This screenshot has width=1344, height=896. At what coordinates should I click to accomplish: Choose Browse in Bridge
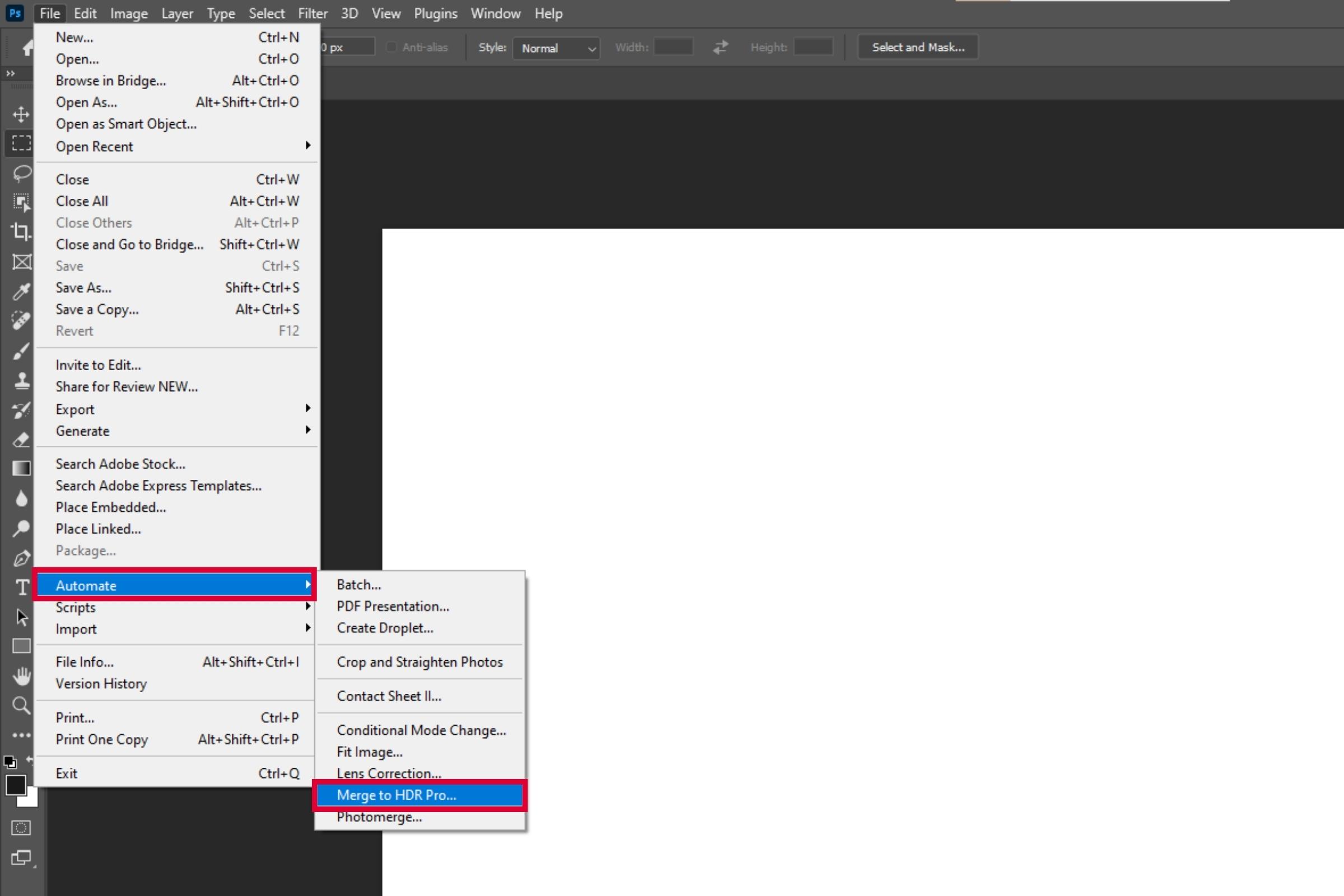[177, 81]
